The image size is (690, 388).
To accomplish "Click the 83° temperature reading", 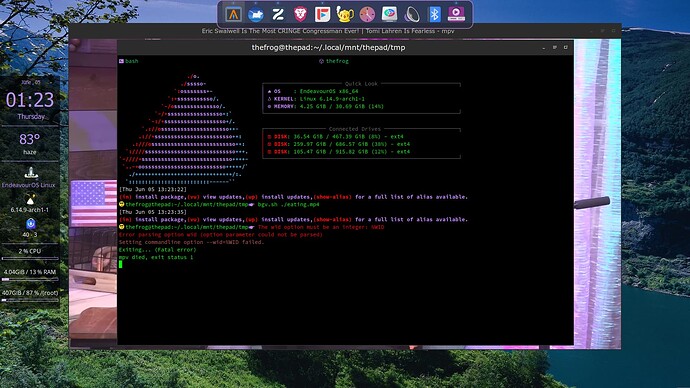I will pos(29,139).
